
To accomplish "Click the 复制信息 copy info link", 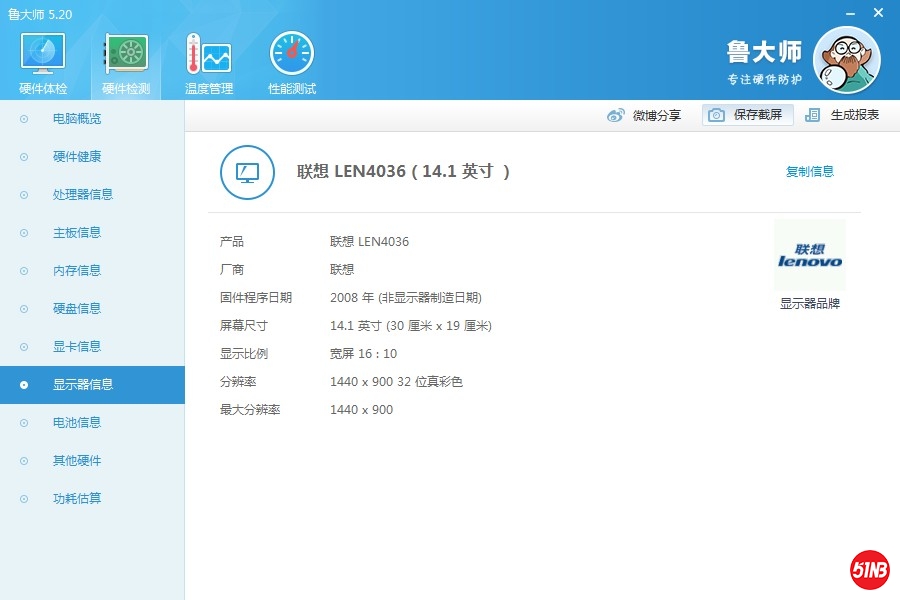I will tap(809, 172).
